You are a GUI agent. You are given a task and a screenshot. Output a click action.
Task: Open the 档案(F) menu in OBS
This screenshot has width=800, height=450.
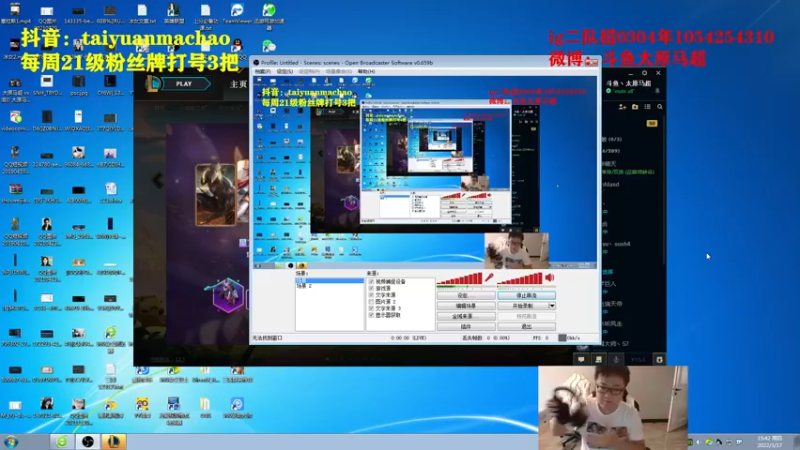pos(262,71)
